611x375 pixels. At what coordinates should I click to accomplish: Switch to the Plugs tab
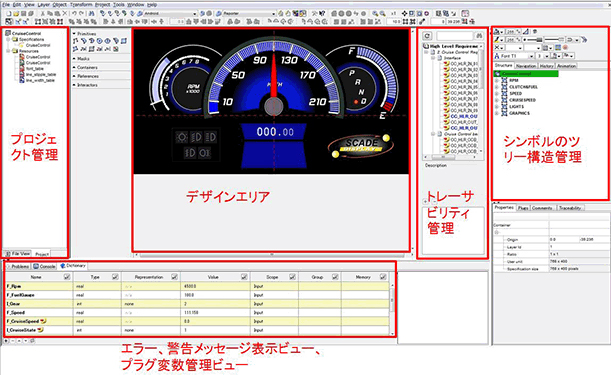[523, 208]
